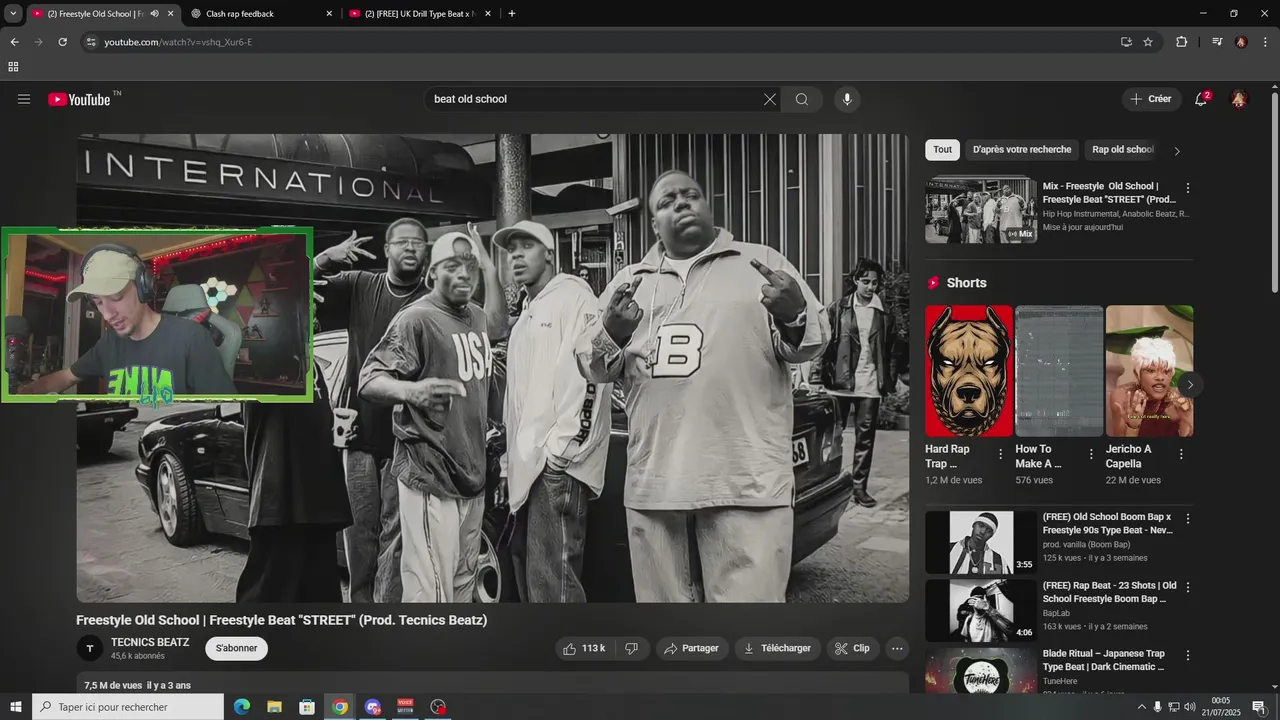Viewport: 1280px width, 720px height.
Task: Open Chrome media controls icon
Action: tap(1217, 42)
